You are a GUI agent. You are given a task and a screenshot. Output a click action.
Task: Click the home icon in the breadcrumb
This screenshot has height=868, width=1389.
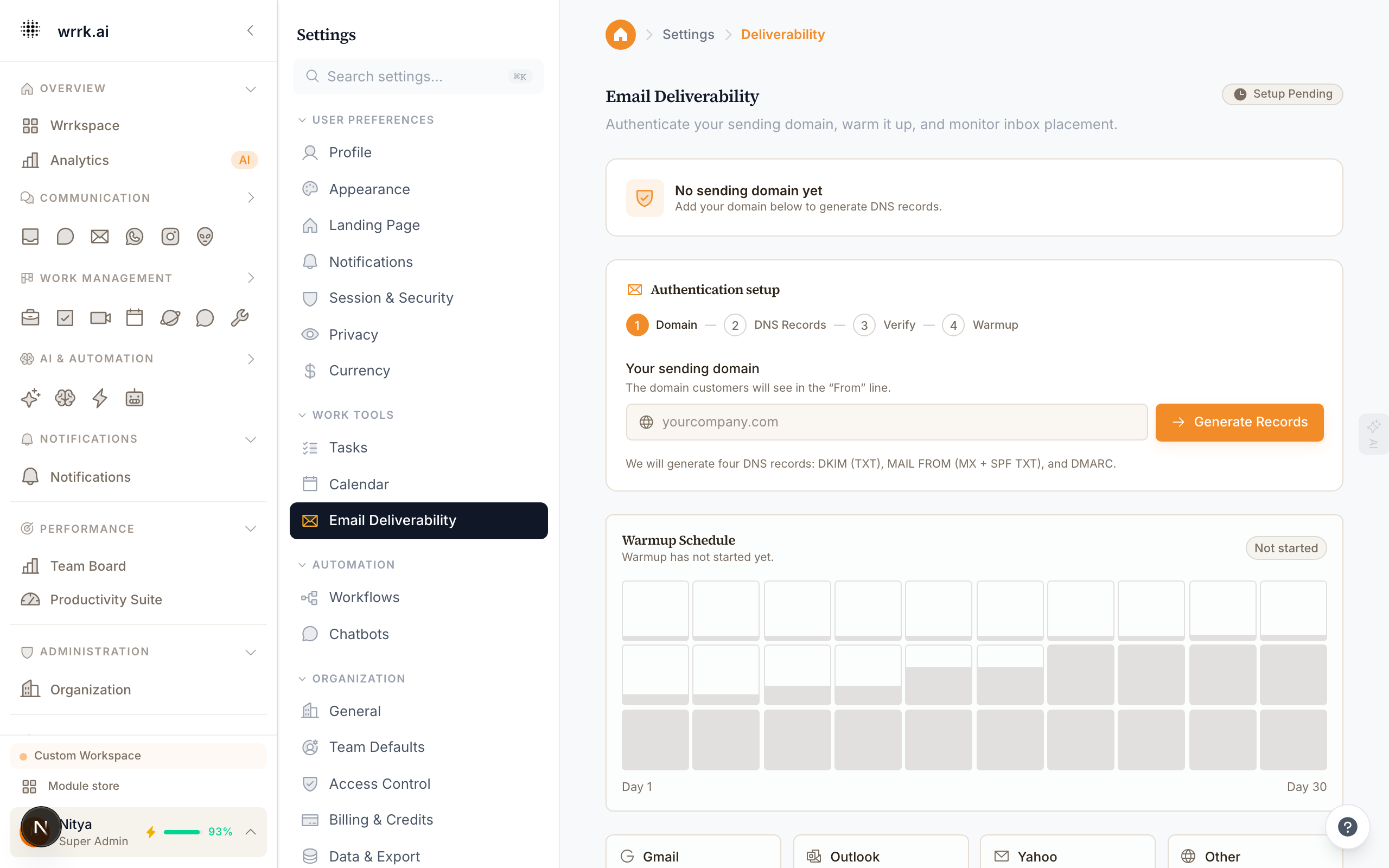click(621, 34)
